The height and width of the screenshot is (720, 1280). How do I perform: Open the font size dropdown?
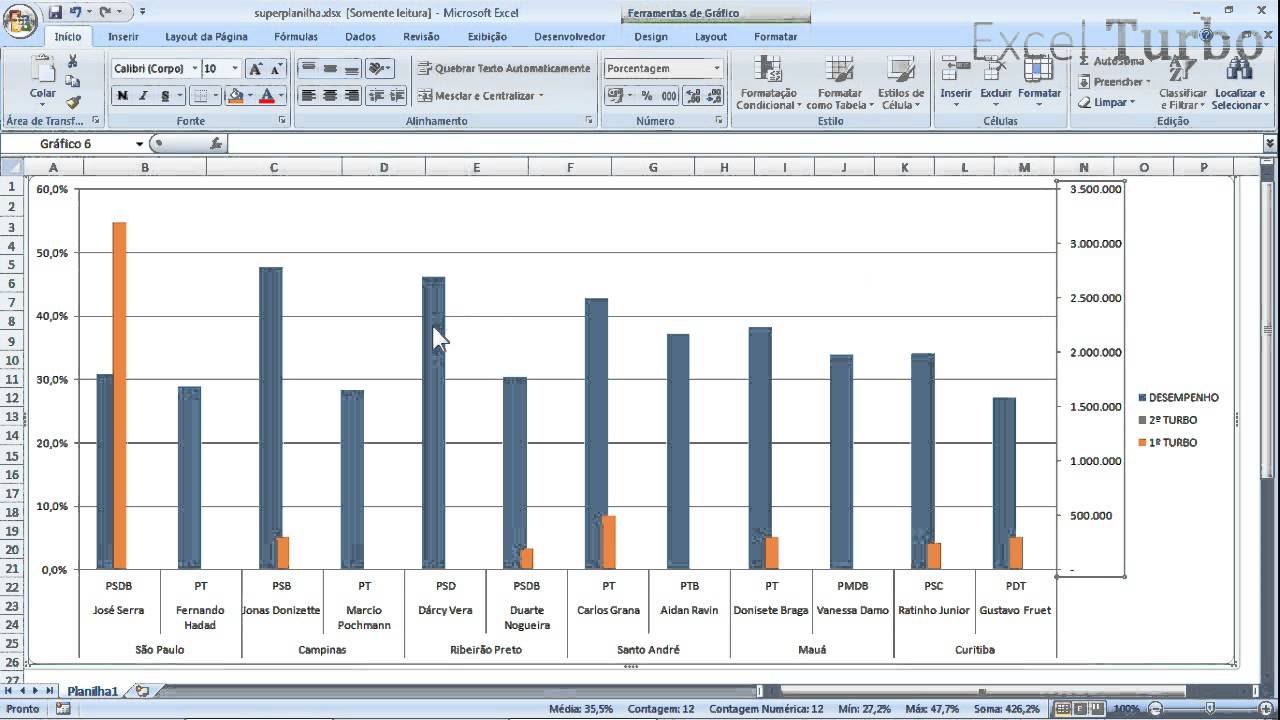[235, 69]
